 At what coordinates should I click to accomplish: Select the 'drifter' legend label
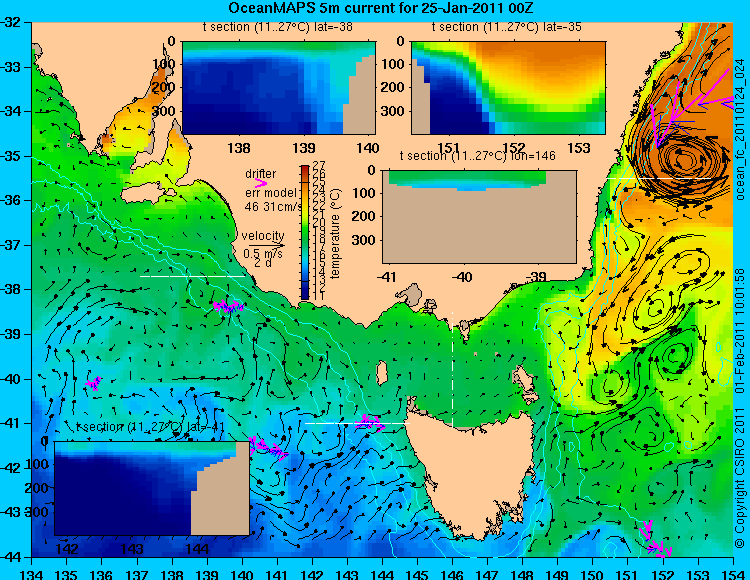tap(261, 174)
